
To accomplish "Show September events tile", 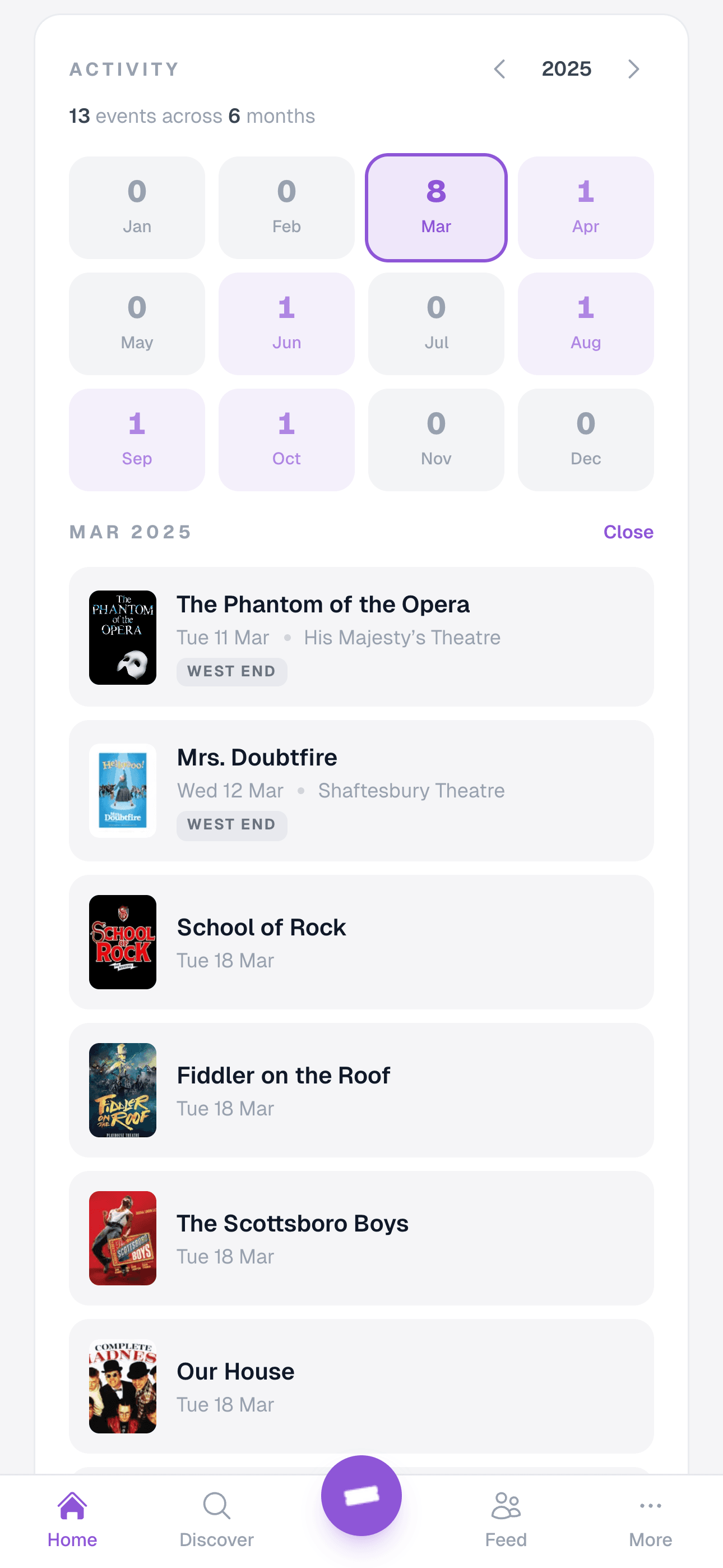I will pyautogui.click(x=137, y=440).
